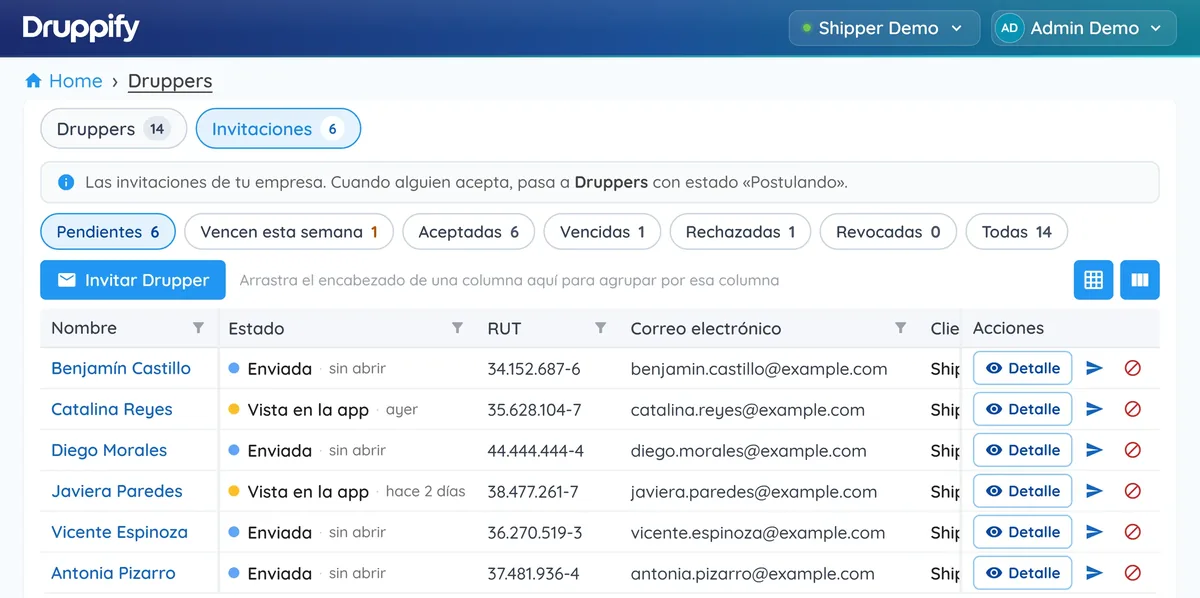Viewport: 1200px width, 598px height.
Task: Open Detalle for Javiera Paredes
Action: pos(1022,491)
